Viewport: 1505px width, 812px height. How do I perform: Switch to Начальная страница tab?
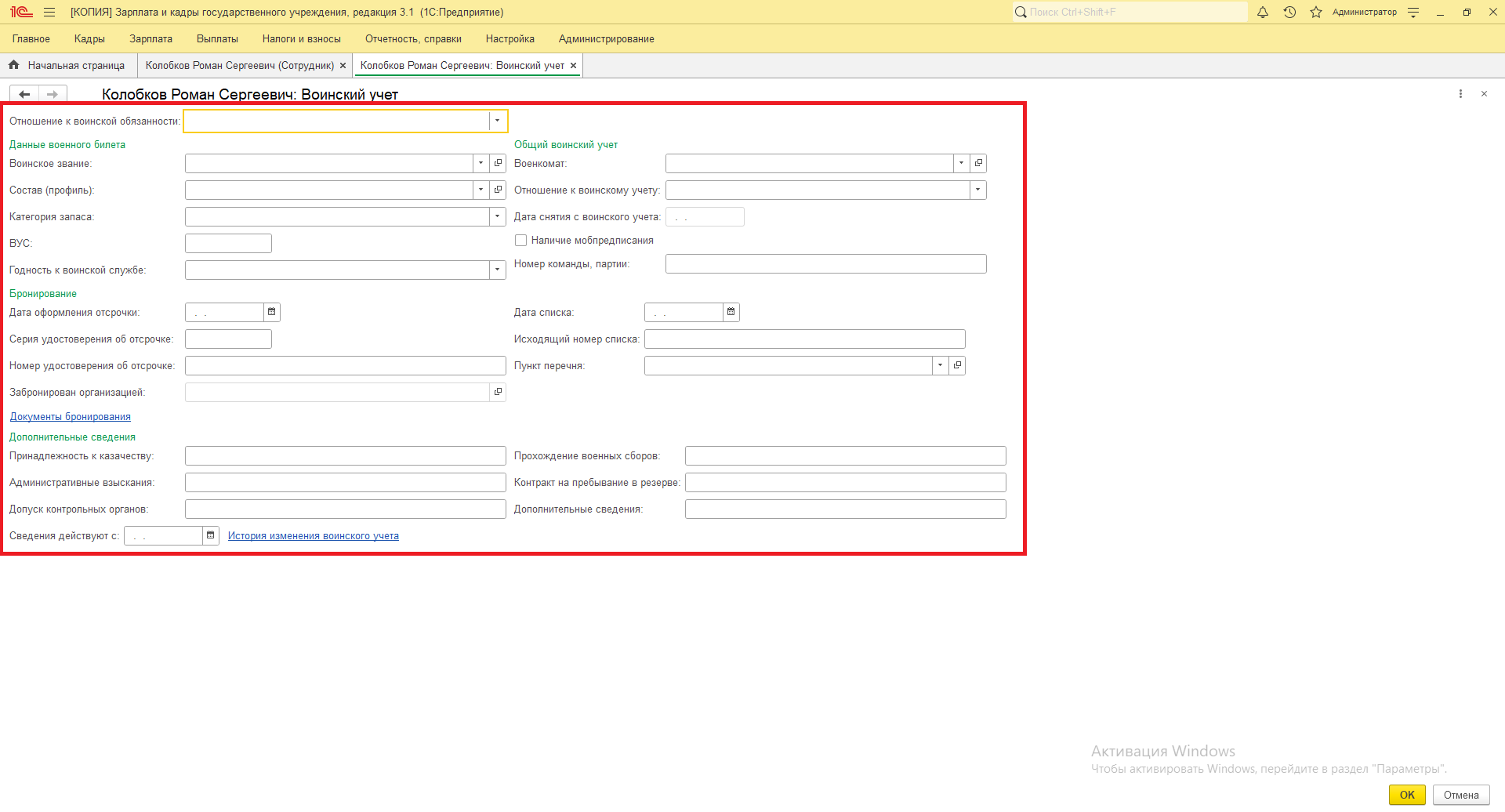click(x=69, y=66)
